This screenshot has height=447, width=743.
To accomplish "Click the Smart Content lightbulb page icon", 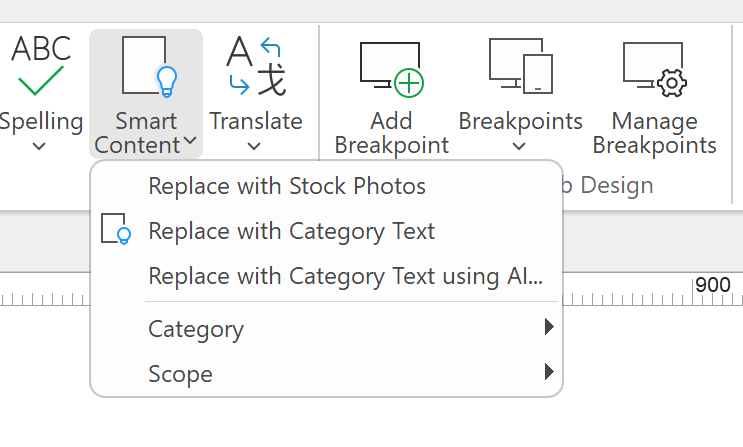I will 148,66.
